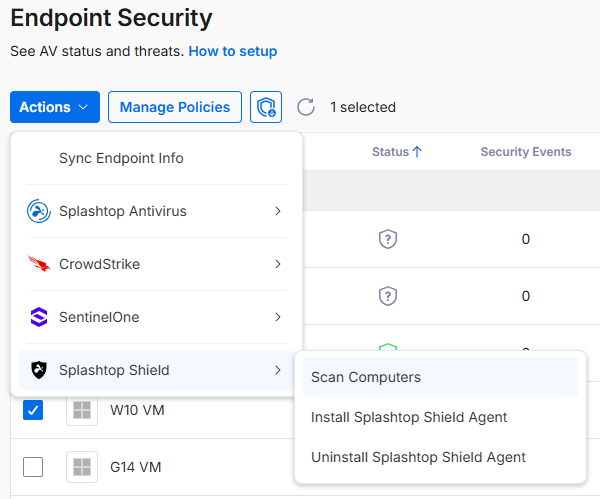The image size is (600, 499).
Task: Open the SentinelOne submenu
Action: point(157,317)
